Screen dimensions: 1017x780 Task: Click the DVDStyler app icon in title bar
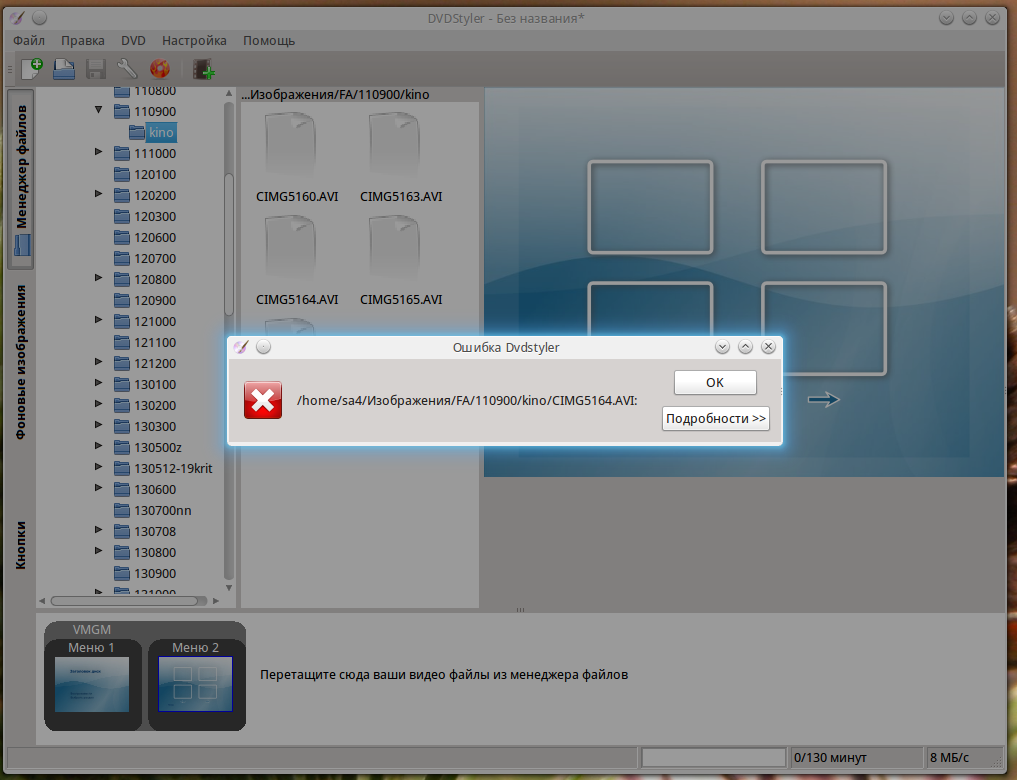[18, 18]
